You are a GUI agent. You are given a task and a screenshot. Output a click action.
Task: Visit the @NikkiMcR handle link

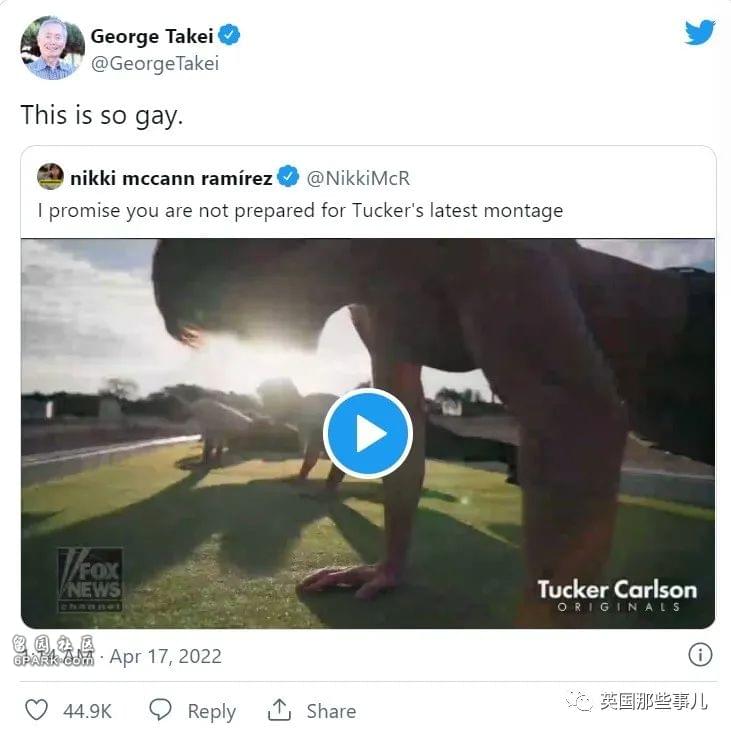pos(358,178)
